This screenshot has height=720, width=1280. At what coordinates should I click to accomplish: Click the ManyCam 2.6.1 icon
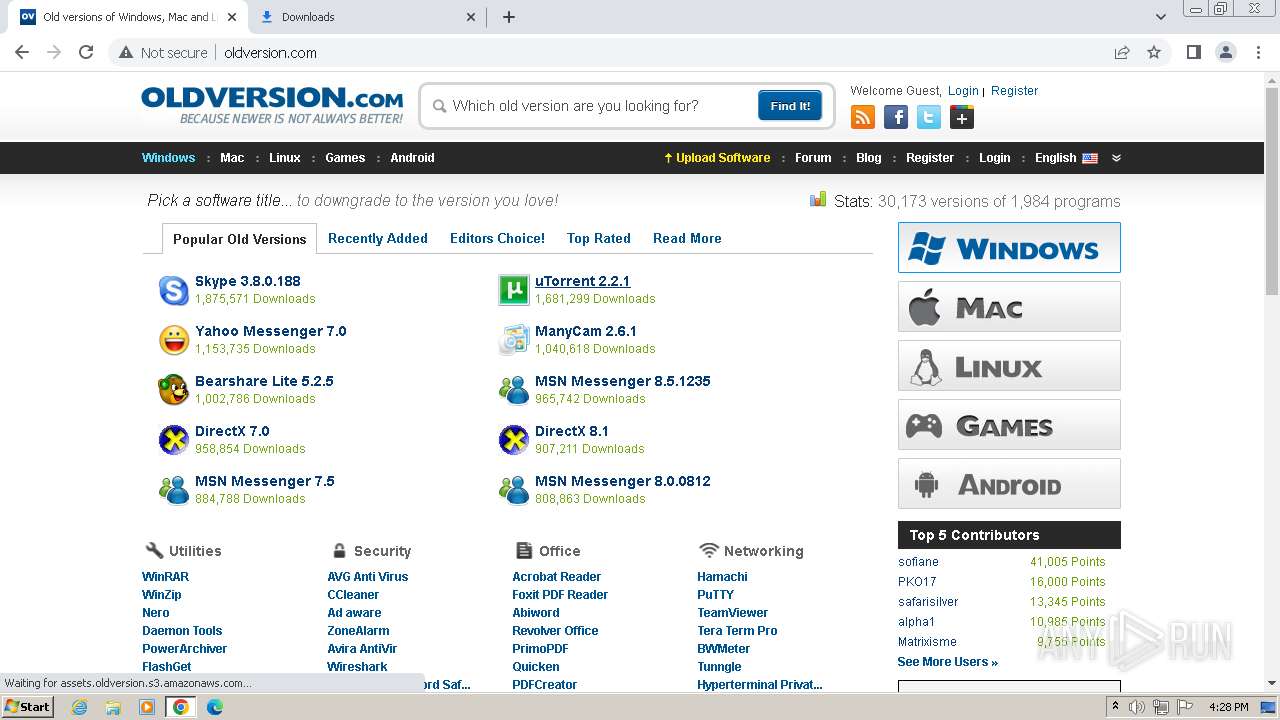[x=514, y=340]
